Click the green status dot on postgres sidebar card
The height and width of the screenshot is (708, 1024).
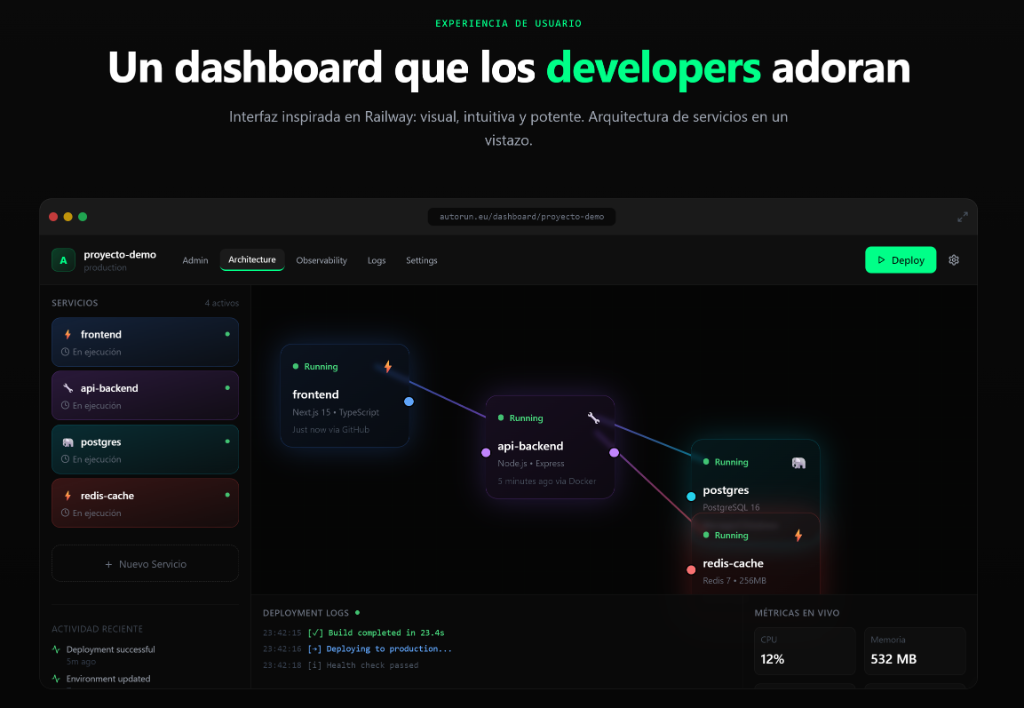pos(227,441)
